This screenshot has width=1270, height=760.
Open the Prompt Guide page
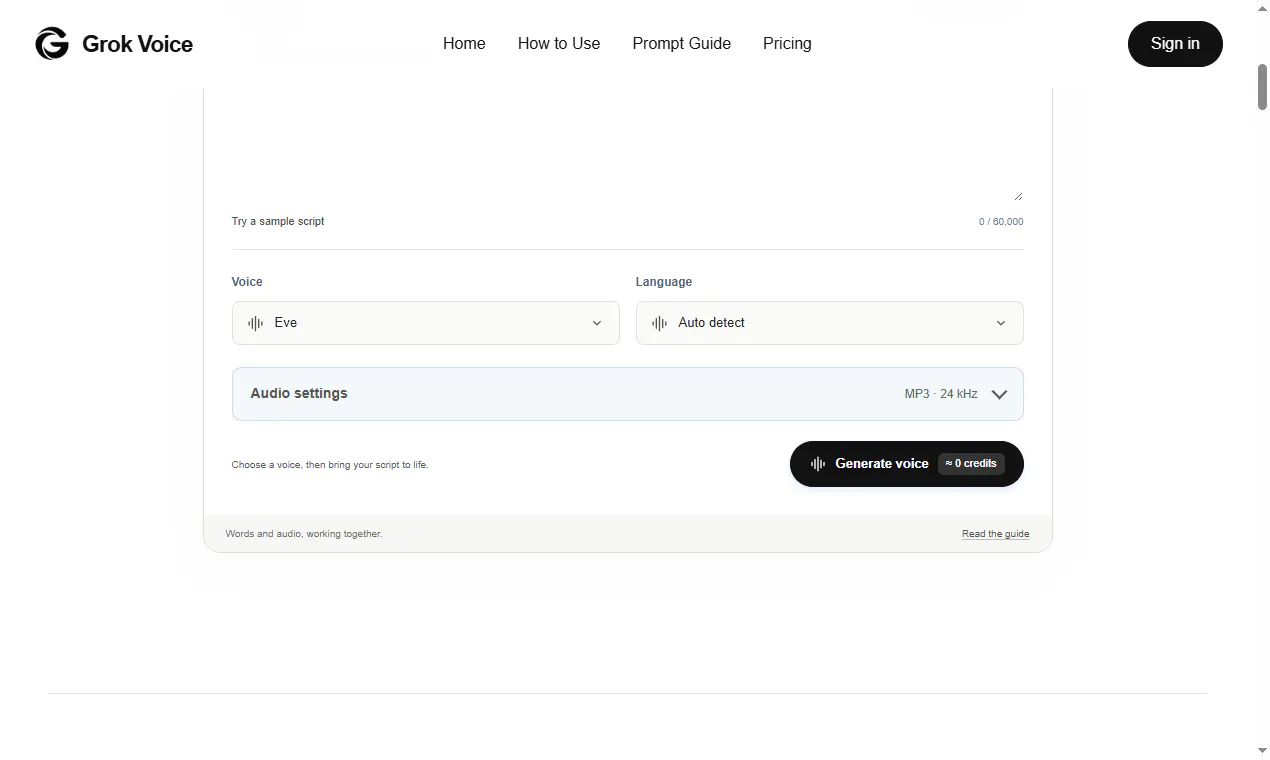(682, 44)
